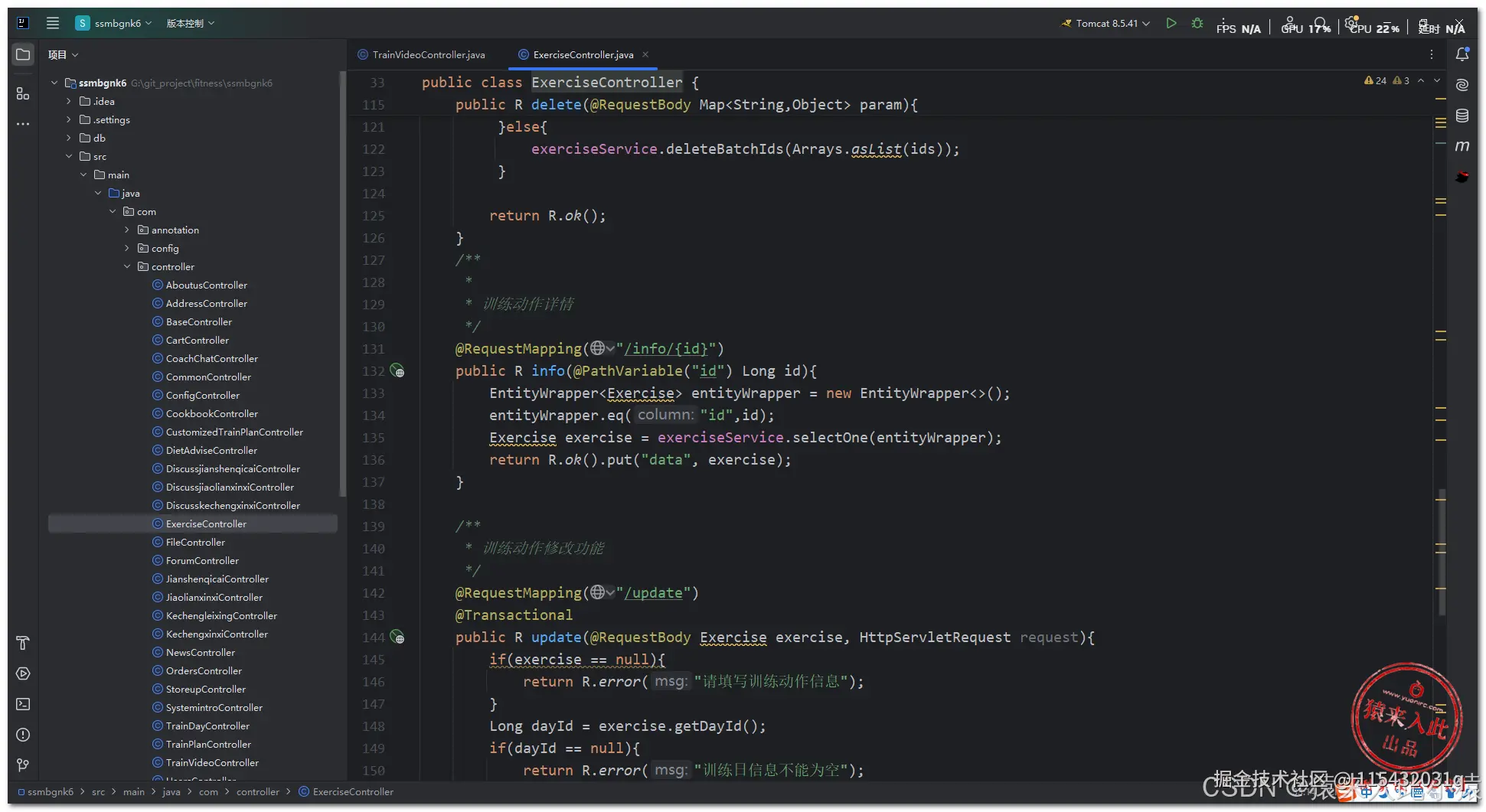Follow the /info/{id} mapping link

tap(665, 348)
